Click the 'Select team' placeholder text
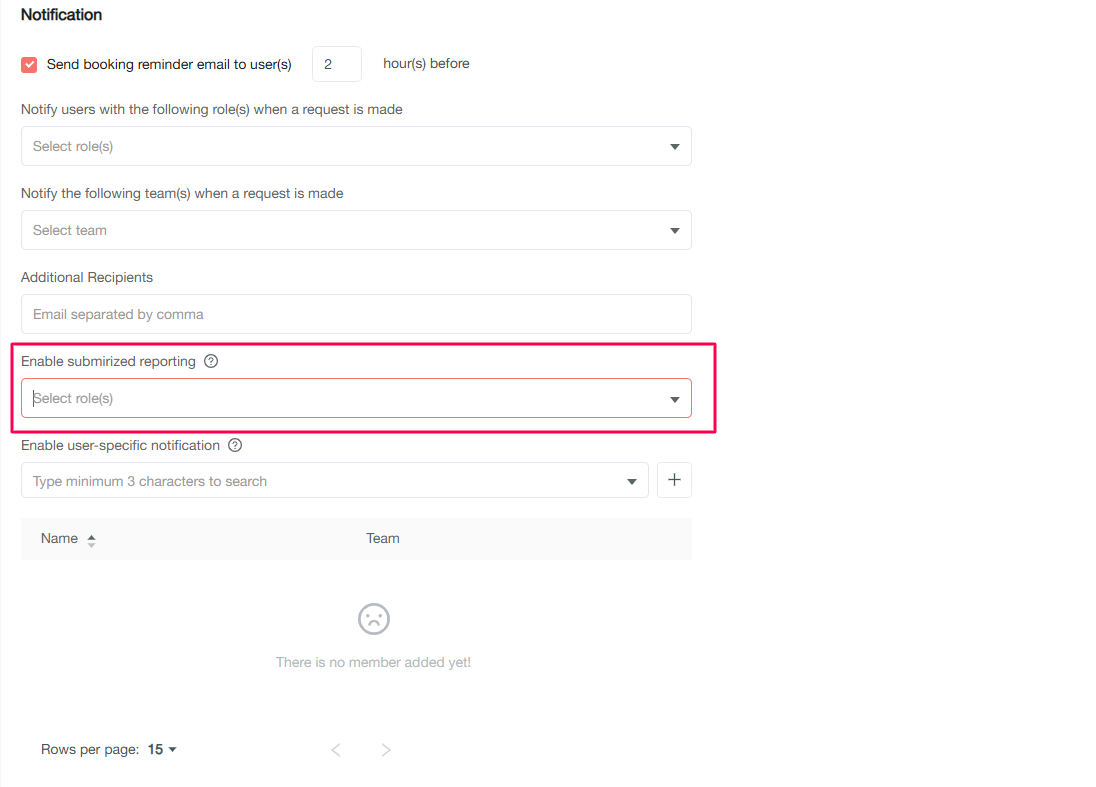 [x=70, y=230]
